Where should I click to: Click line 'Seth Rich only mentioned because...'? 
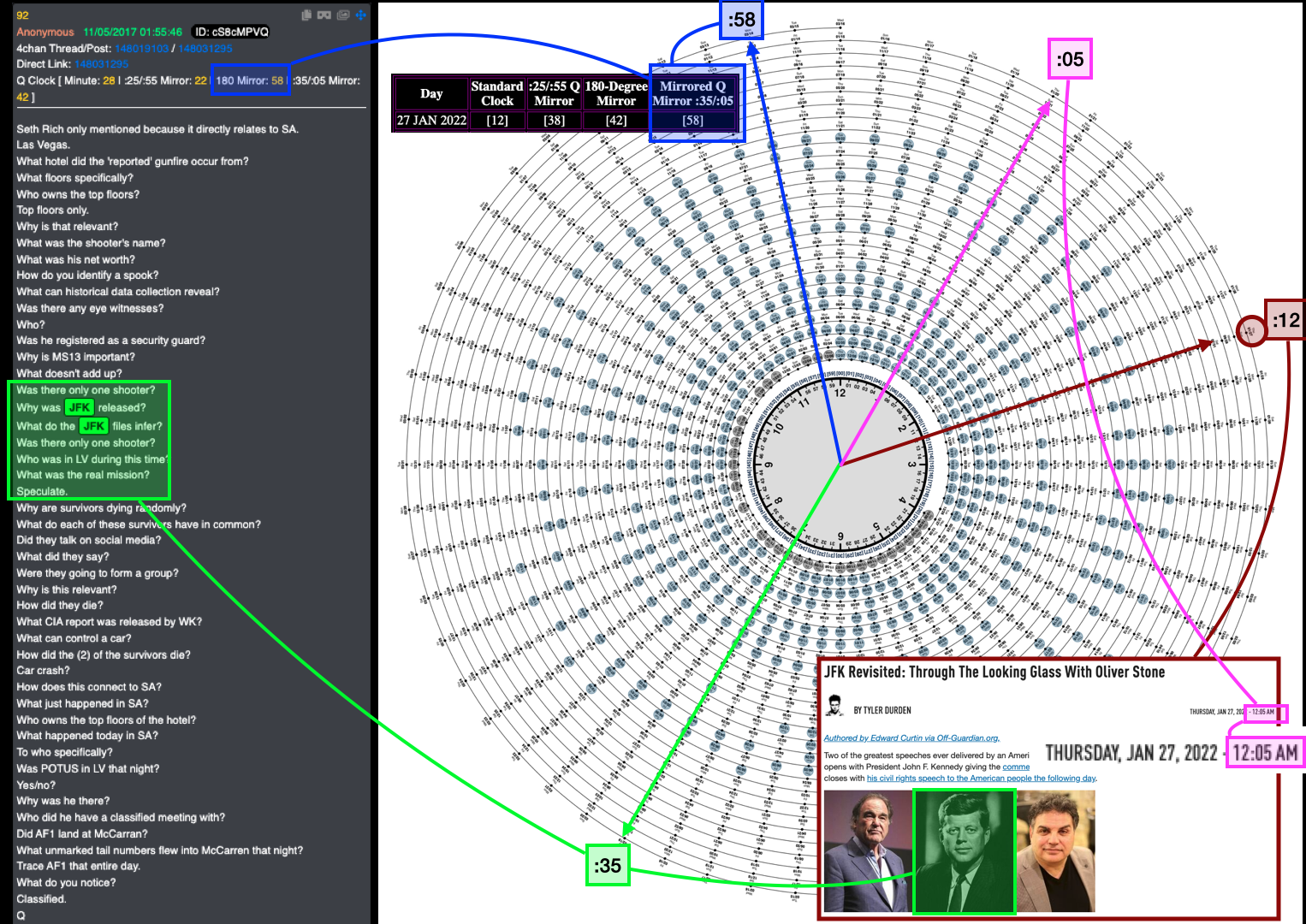[157, 129]
